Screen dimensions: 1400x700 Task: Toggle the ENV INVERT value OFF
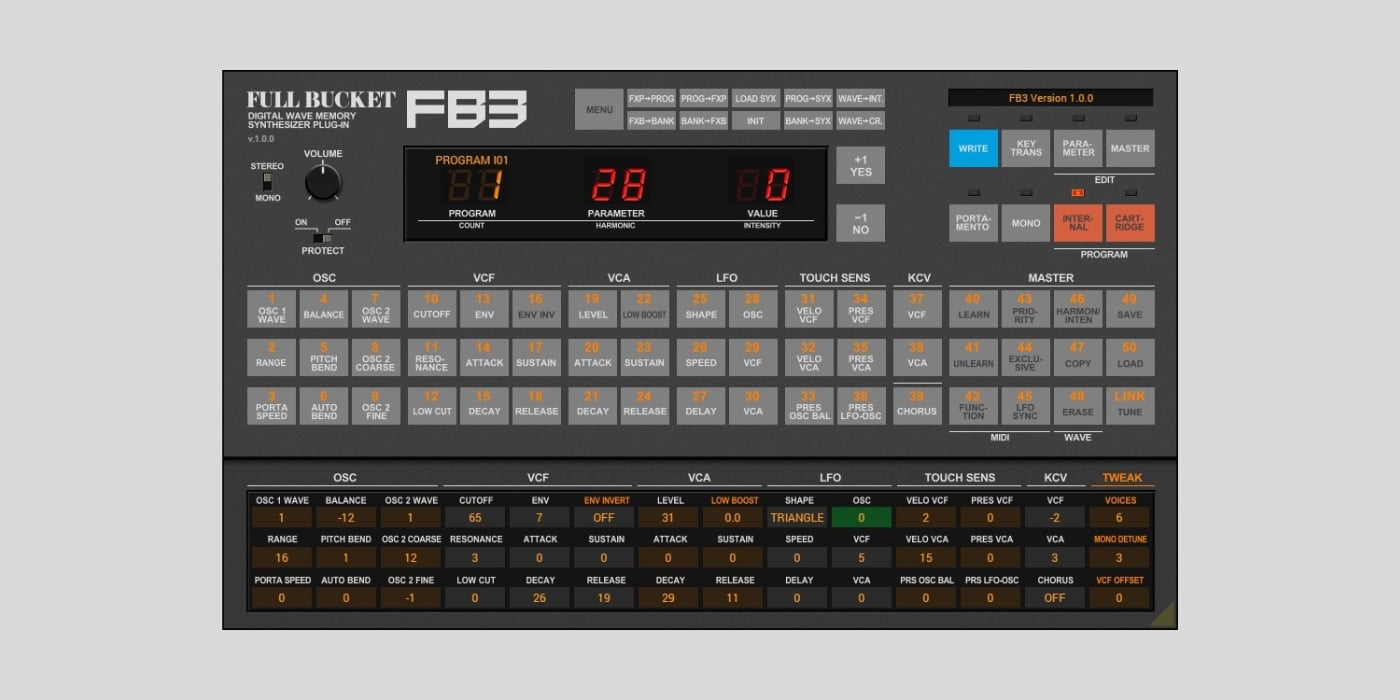(604, 518)
